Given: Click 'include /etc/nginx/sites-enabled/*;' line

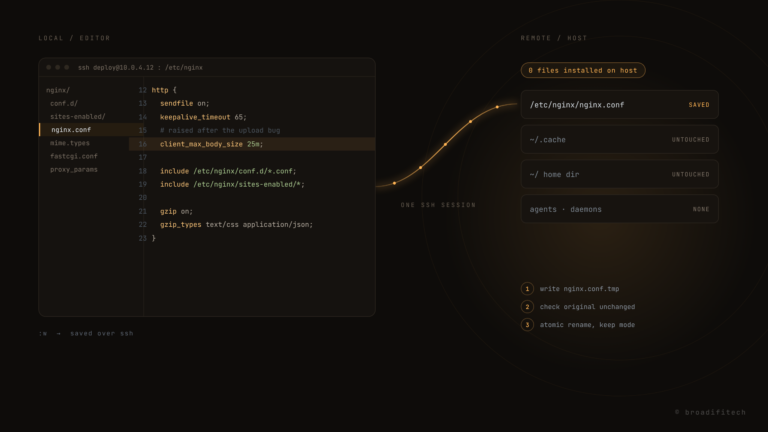Looking at the screenshot, I should 232,184.
